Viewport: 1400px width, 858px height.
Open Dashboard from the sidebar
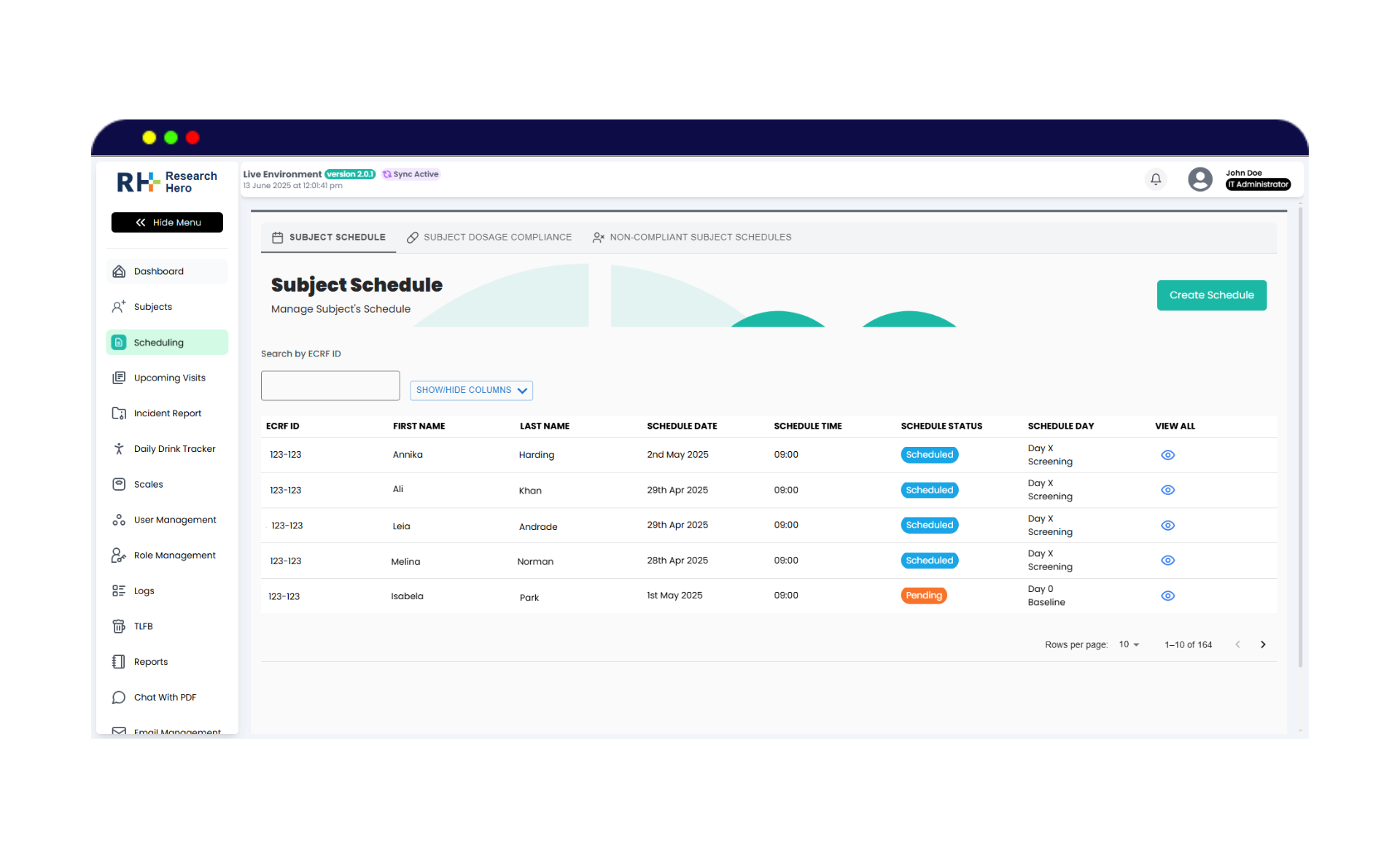(167, 271)
